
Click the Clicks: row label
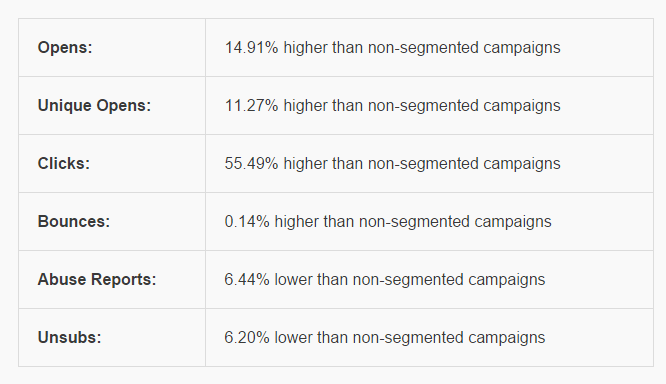[64, 164]
